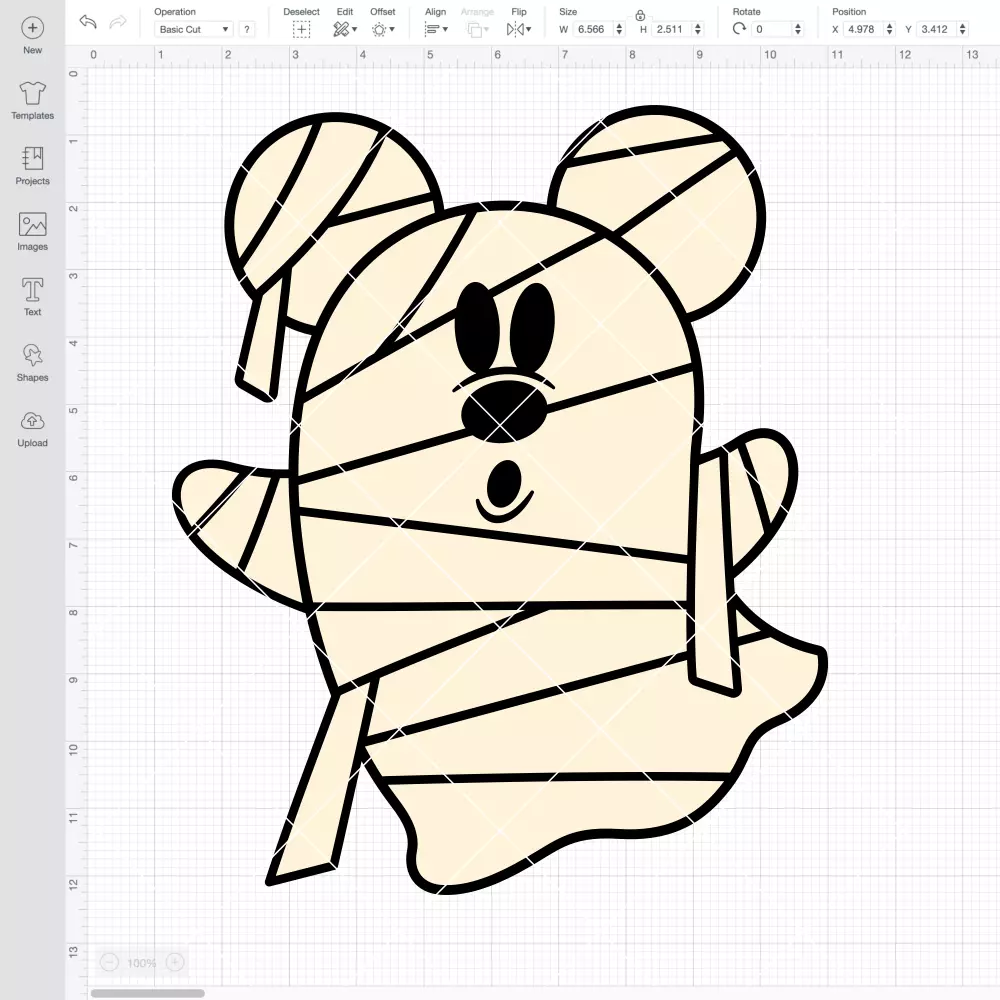The width and height of the screenshot is (1000, 1000).
Task: Click the horizontal canvas scrollbar
Action: coord(147,993)
